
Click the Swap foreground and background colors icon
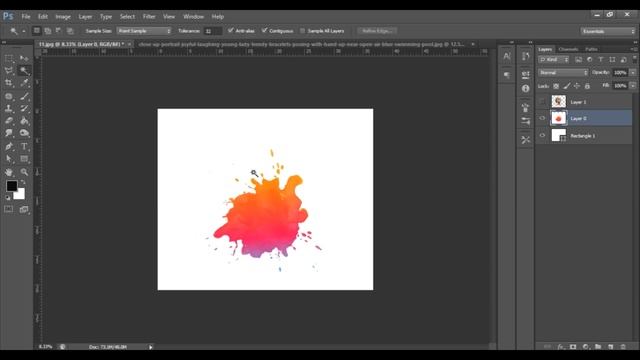click(x=23, y=182)
